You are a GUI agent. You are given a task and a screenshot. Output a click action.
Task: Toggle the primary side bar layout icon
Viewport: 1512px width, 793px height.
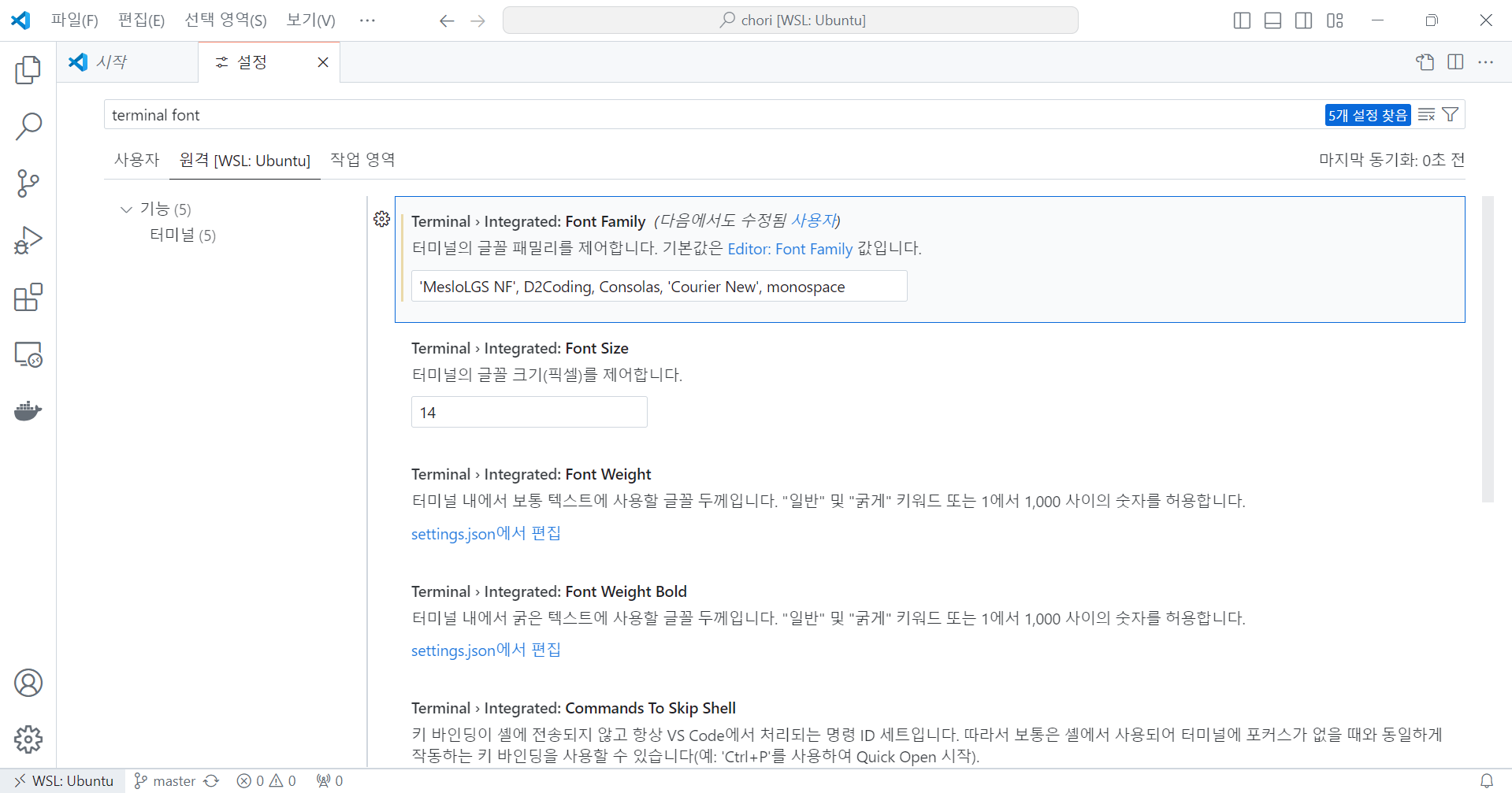pyautogui.click(x=1242, y=20)
